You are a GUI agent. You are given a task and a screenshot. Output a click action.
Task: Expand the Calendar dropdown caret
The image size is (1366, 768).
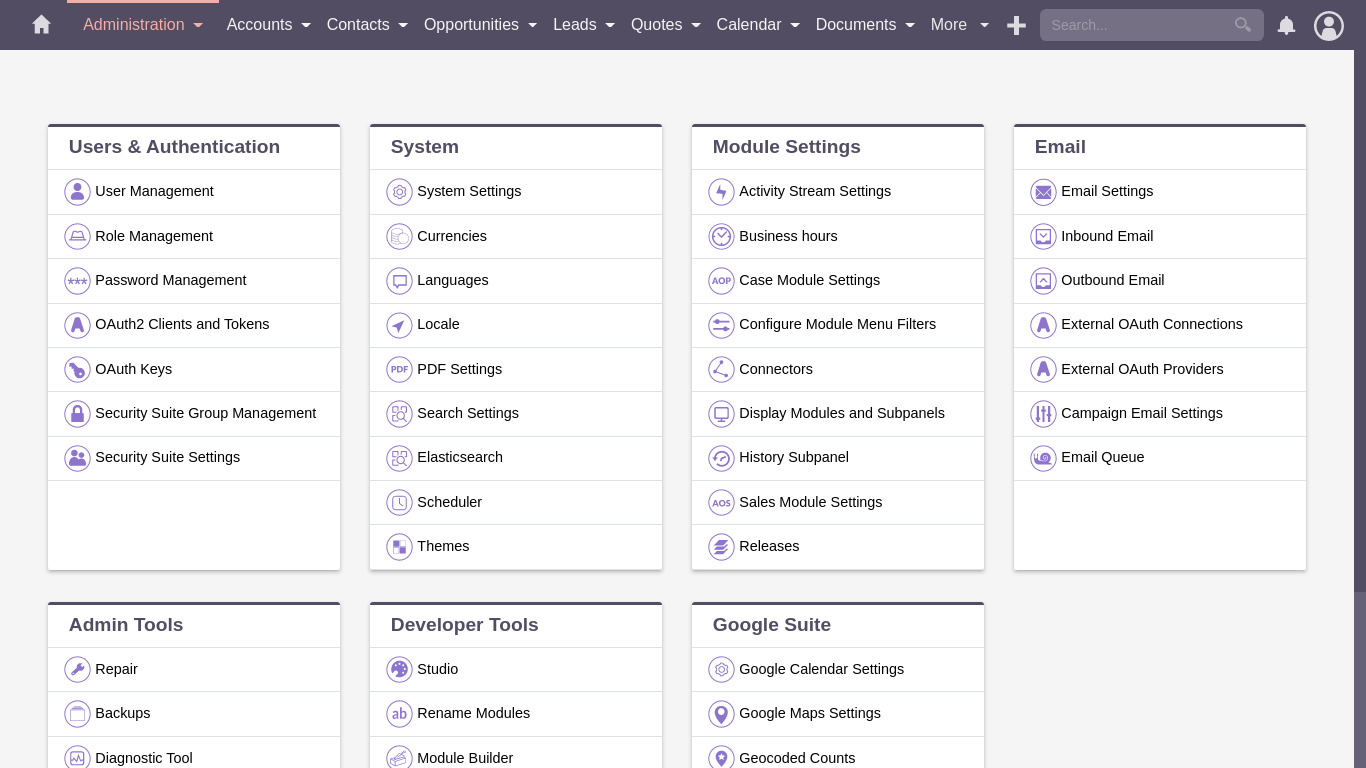pos(795,25)
